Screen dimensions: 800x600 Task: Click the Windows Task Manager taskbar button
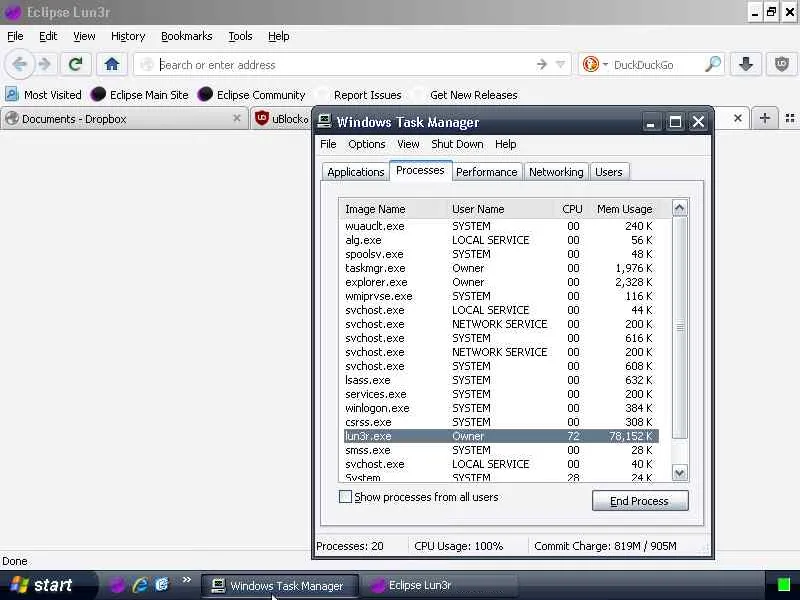coord(280,585)
